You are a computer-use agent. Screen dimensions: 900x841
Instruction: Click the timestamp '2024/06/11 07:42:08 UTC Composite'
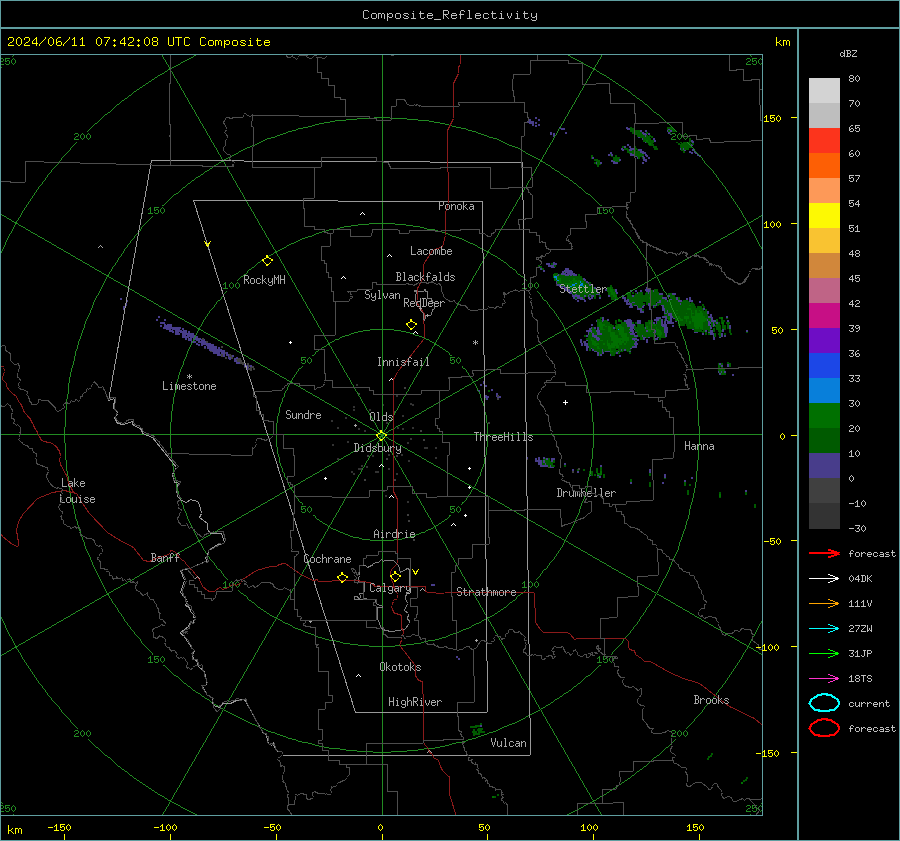coord(138,42)
